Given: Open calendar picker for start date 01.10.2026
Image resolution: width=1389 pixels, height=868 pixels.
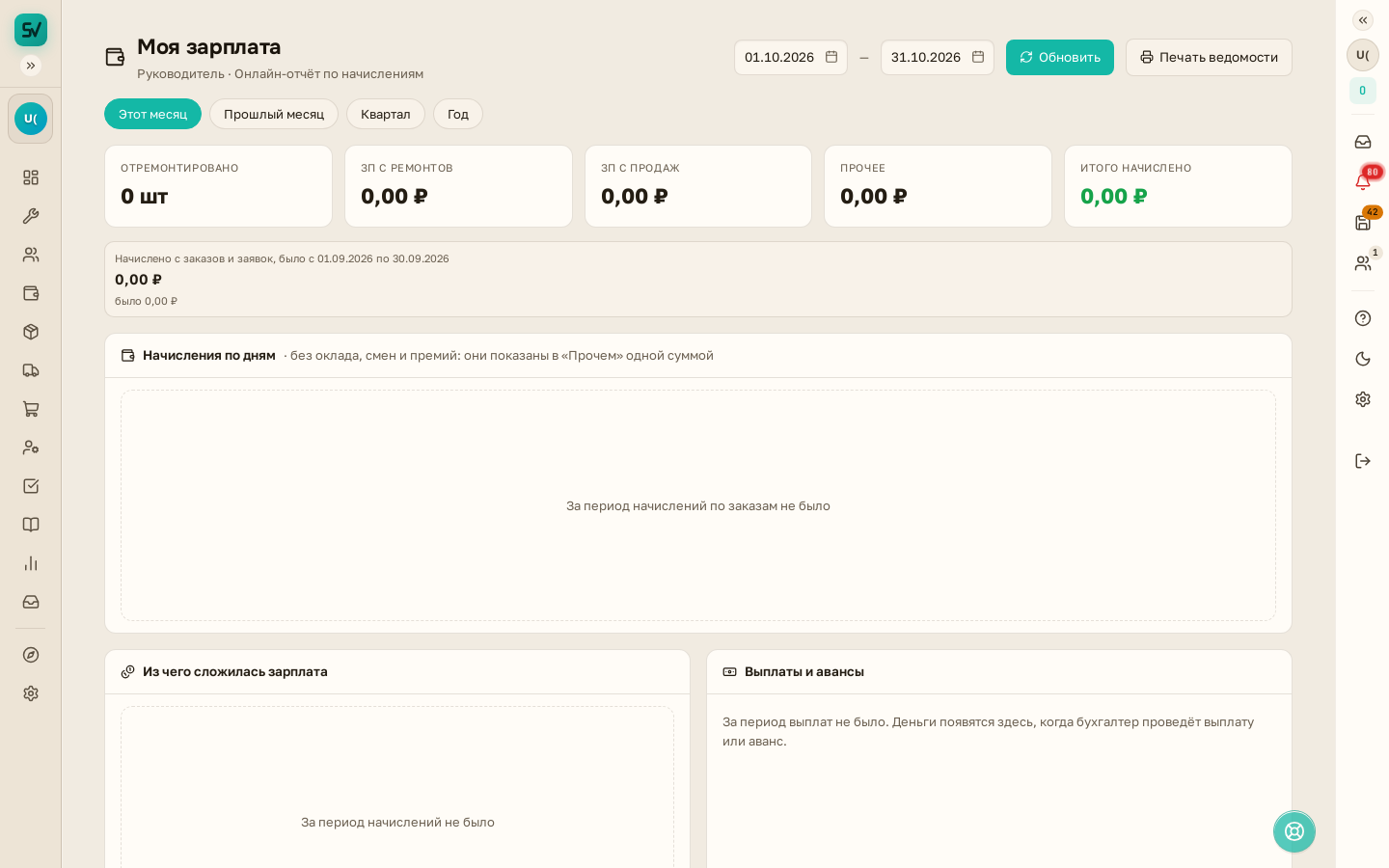Looking at the screenshot, I should click(831, 57).
